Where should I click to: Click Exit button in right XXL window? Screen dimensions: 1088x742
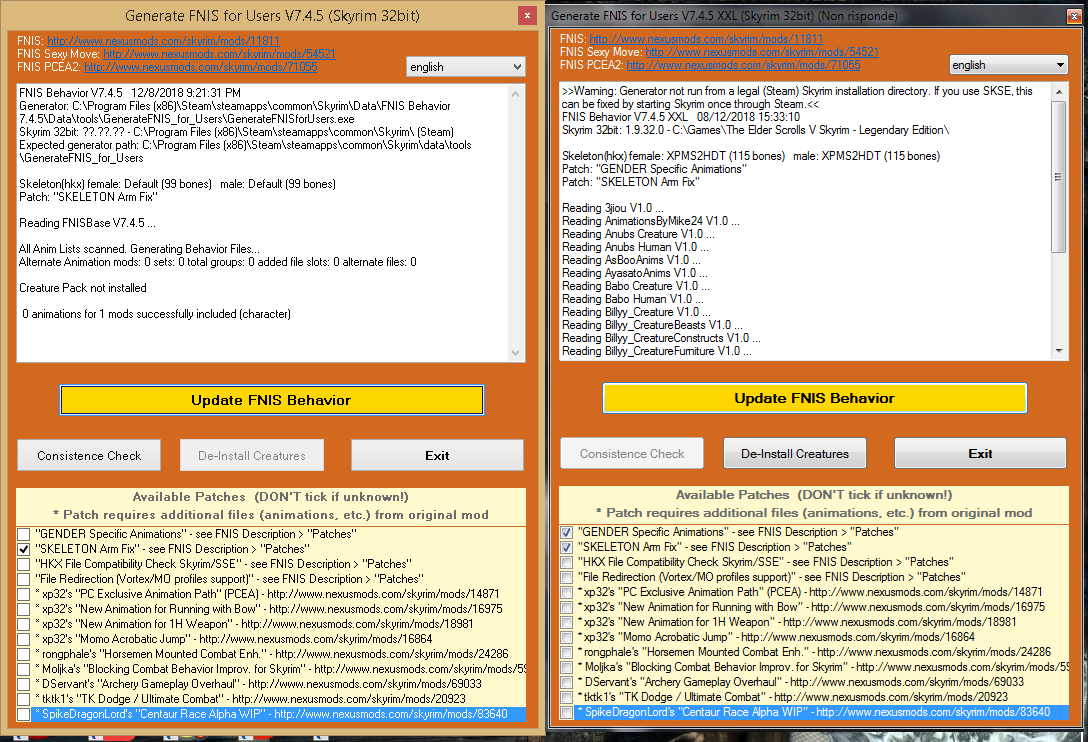point(980,453)
